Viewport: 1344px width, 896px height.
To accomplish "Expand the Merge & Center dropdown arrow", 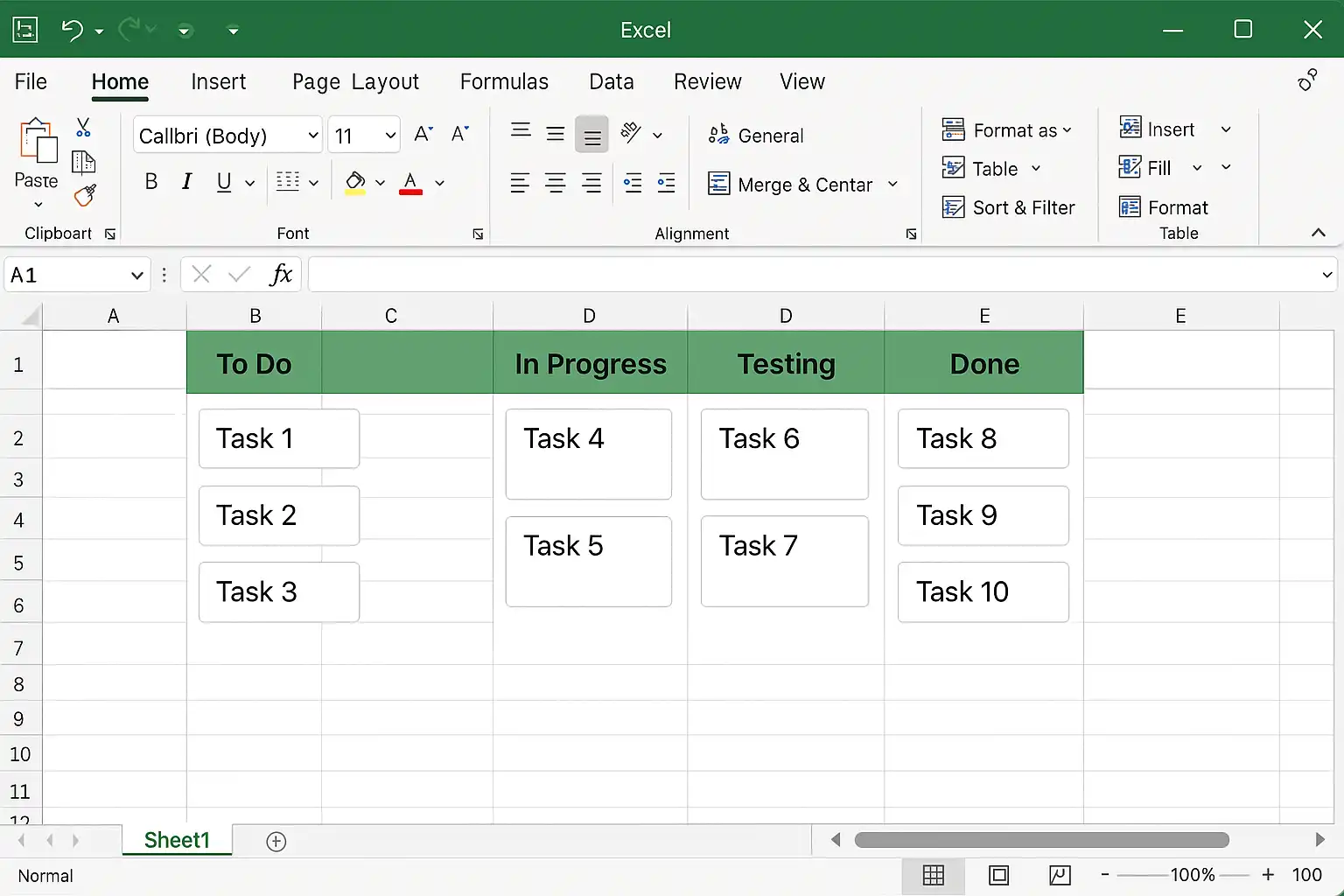I will click(x=892, y=185).
